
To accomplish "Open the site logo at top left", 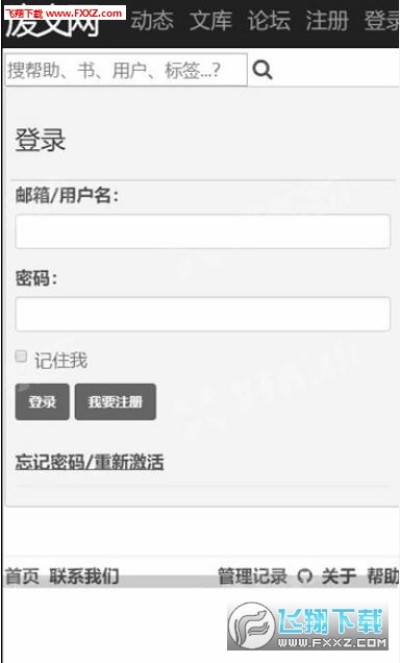I will pyautogui.click(x=53, y=21).
